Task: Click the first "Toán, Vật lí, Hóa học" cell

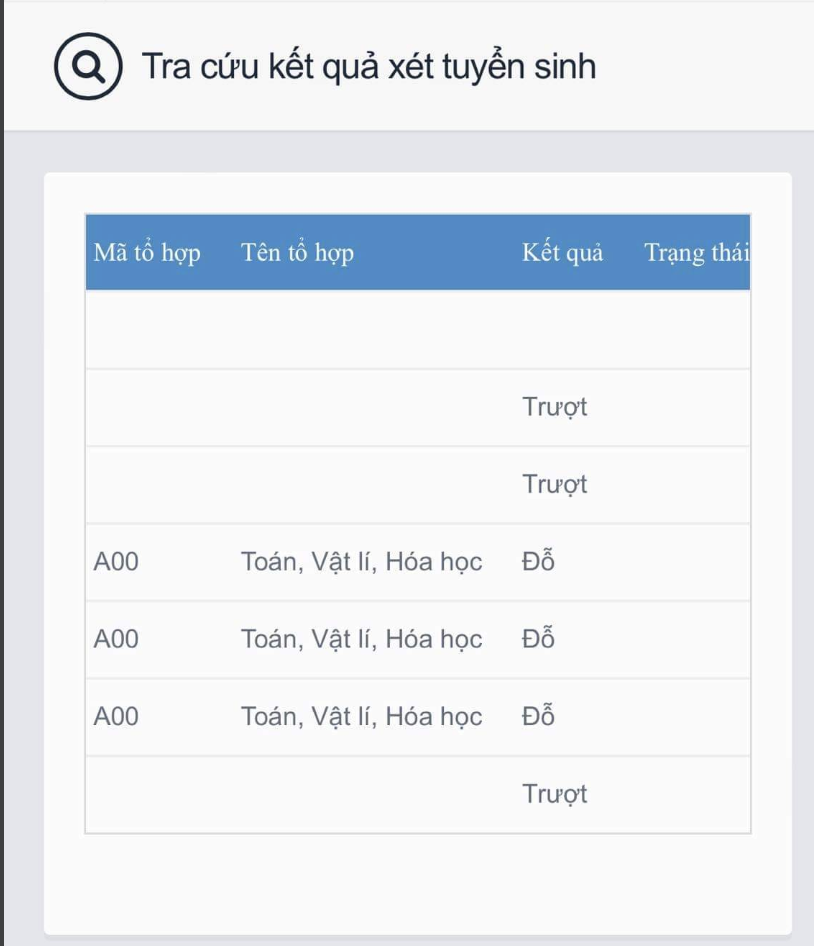Action: 360,561
